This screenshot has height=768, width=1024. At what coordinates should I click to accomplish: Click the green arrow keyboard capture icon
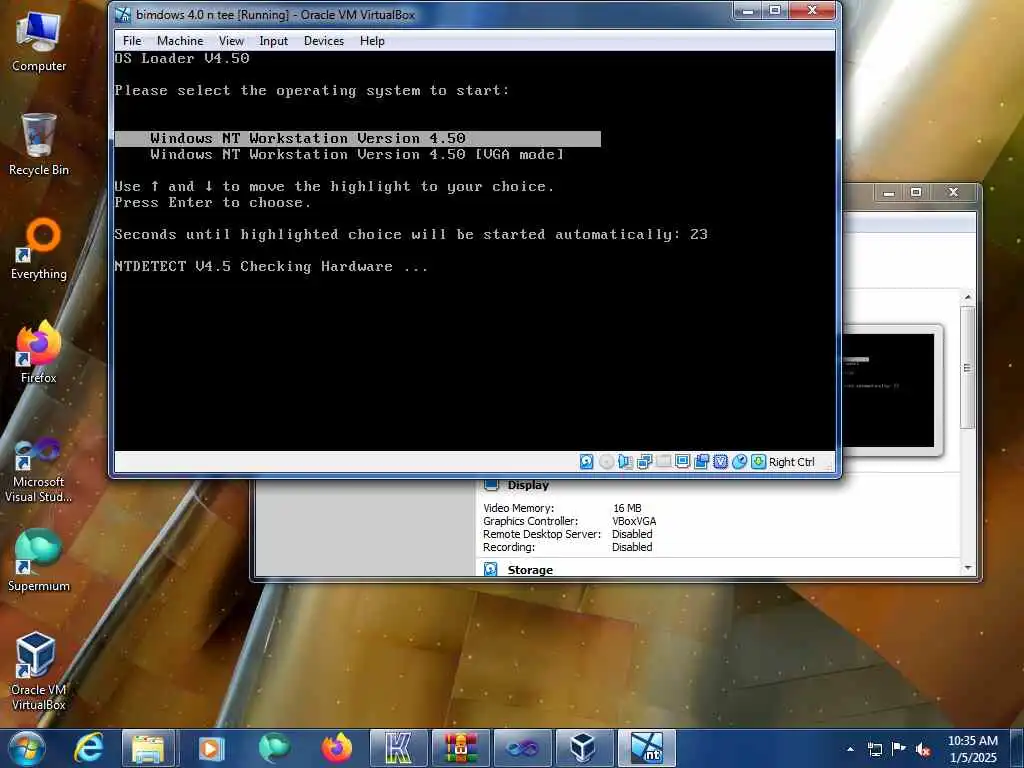pyautogui.click(x=758, y=462)
